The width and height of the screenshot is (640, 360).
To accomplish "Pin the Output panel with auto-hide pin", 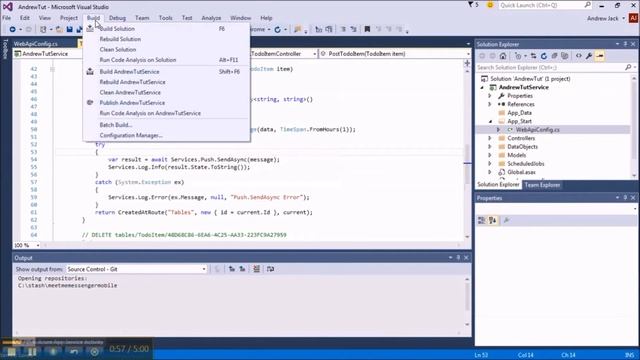I will pos(458,258).
